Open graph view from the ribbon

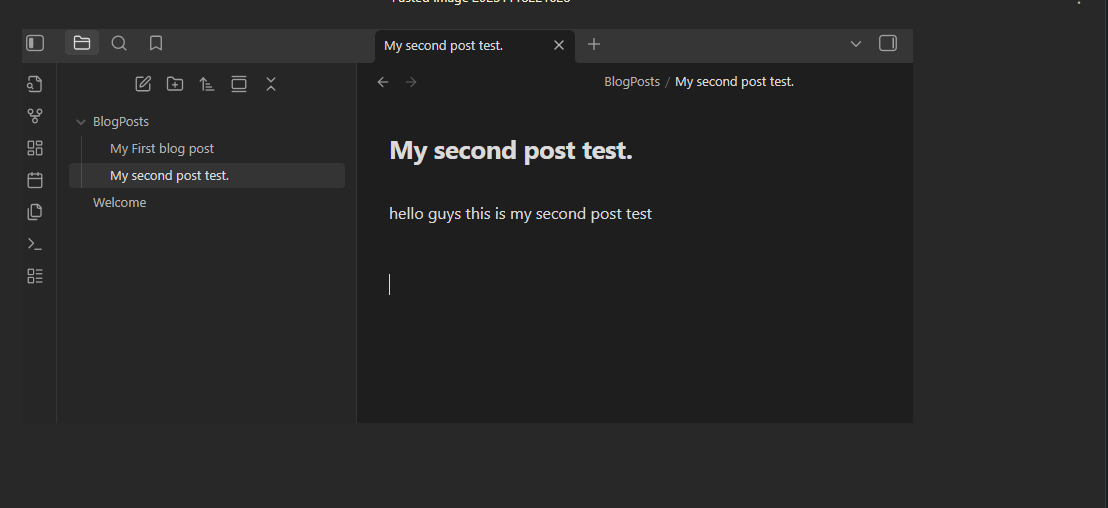(35, 116)
